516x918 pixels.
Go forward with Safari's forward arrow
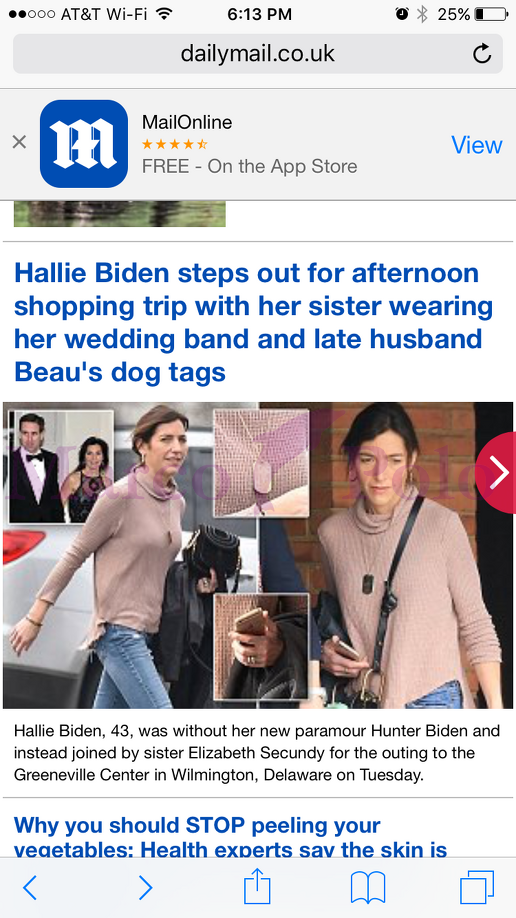tap(145, 888)
